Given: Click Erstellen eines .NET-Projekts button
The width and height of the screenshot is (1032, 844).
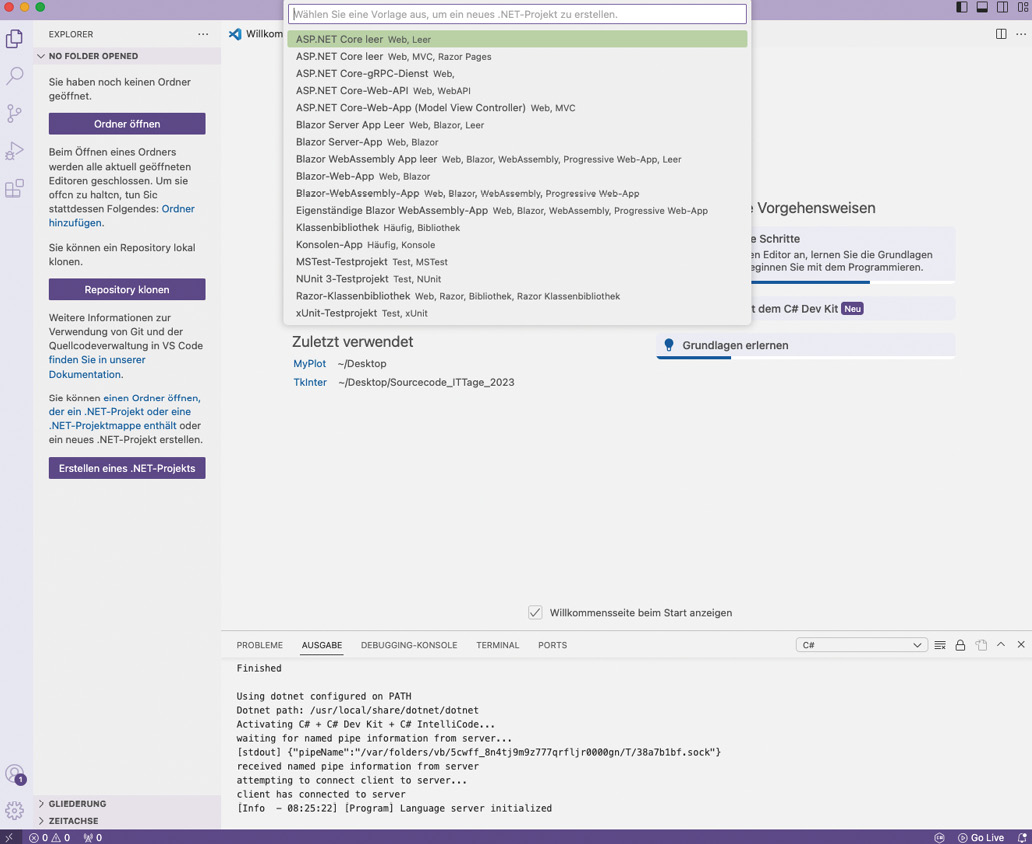Looking at the screenshot, I should pyautogui.click(x=127, y=468).
